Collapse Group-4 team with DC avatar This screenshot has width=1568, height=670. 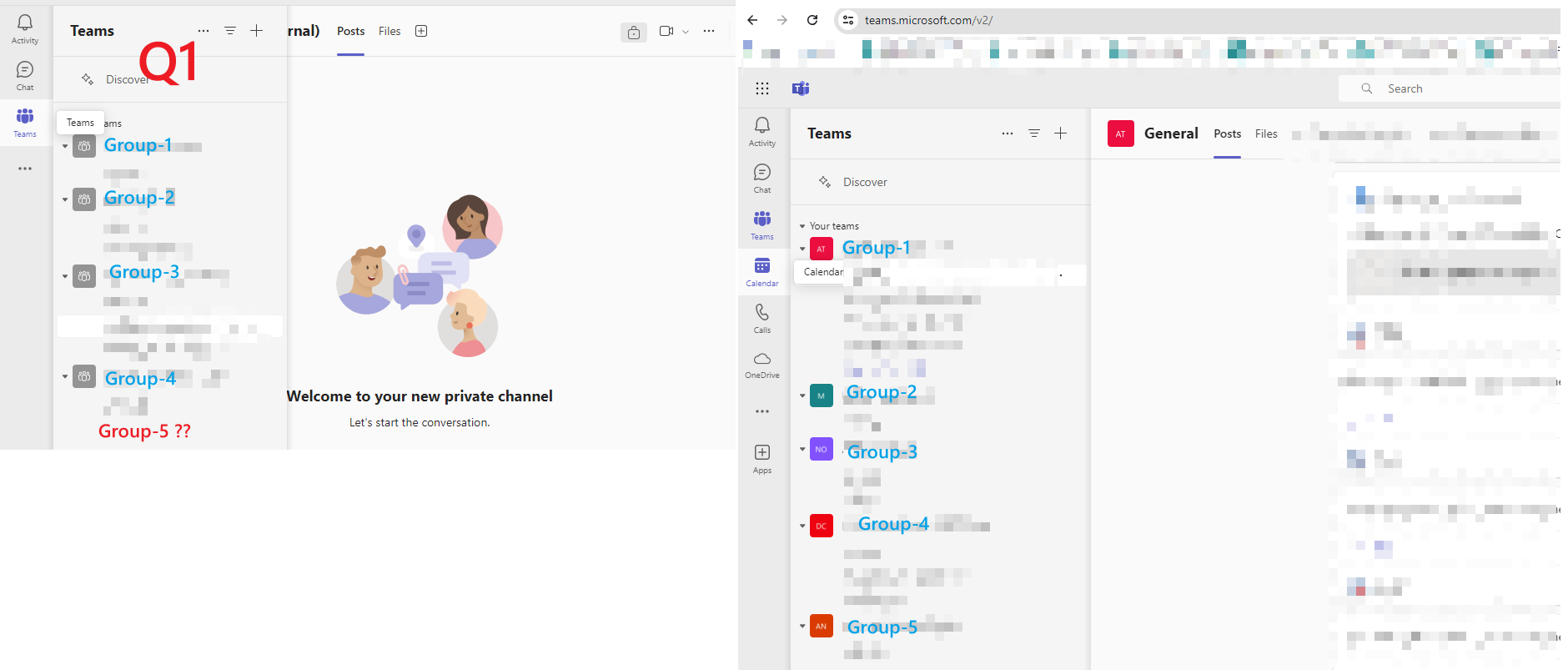(802, 526)
